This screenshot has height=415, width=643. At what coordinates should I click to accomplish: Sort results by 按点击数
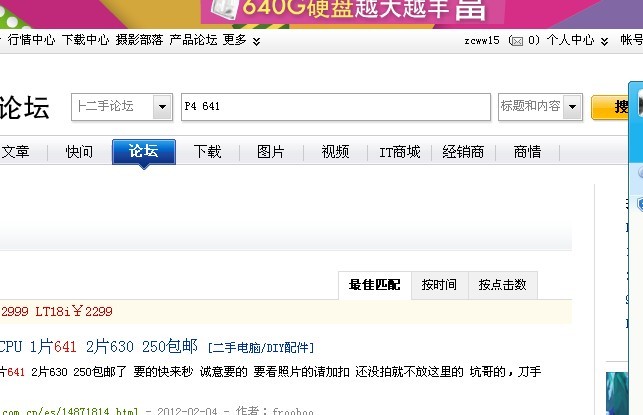(x=502, y=285)
